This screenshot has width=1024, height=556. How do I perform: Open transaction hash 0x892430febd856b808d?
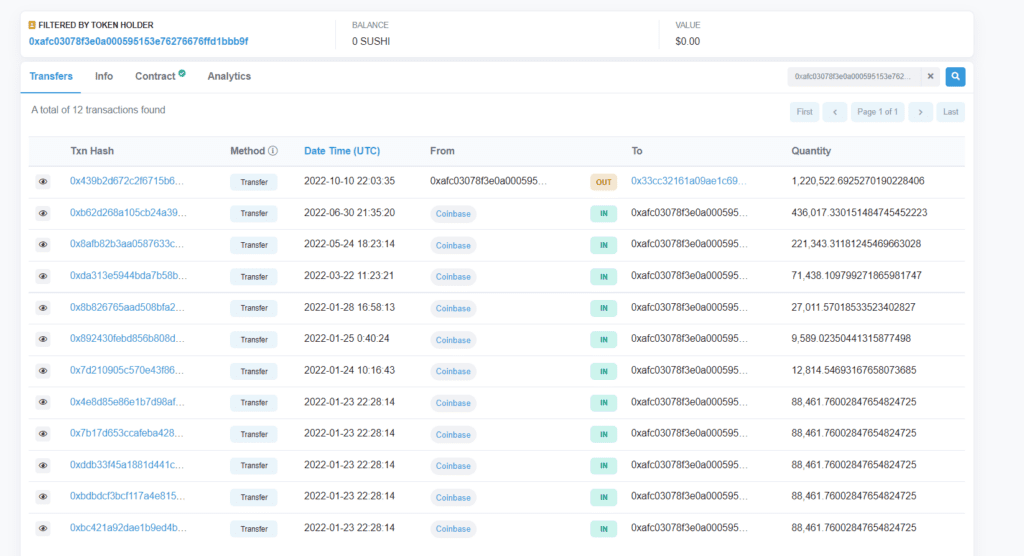pos(127,338)
